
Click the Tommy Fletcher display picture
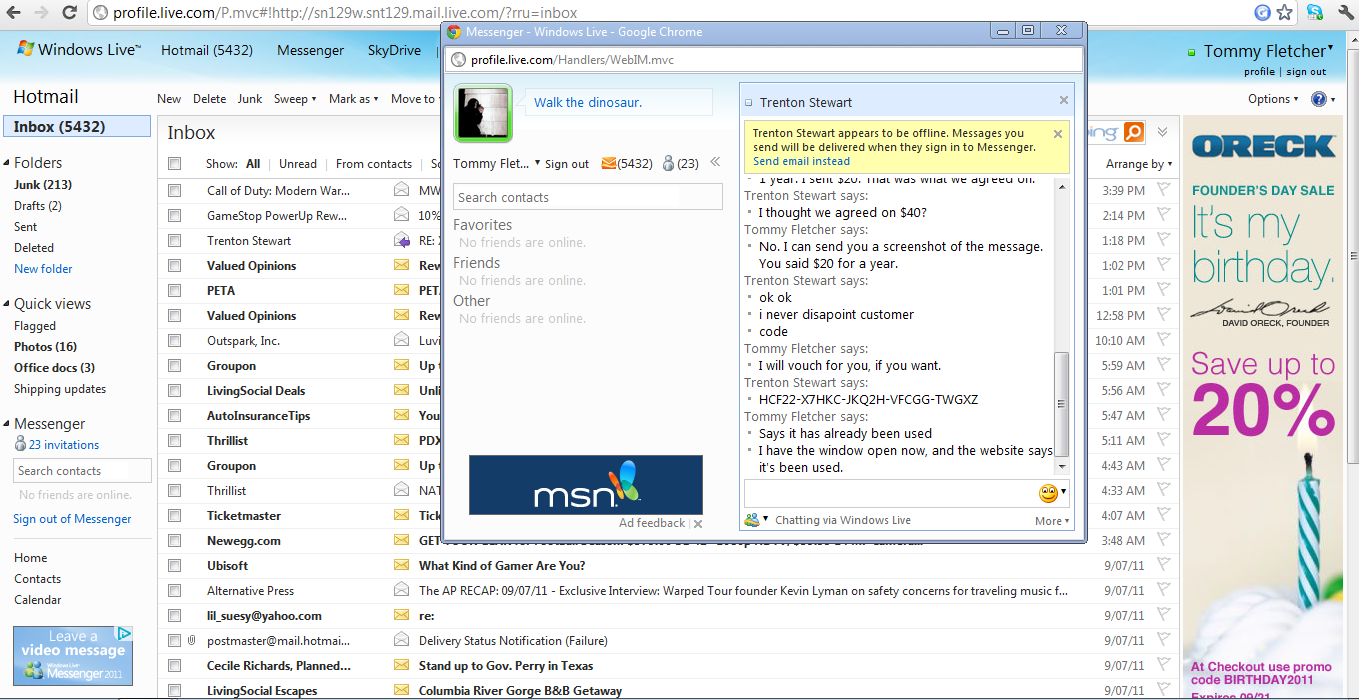click(483, 113)
